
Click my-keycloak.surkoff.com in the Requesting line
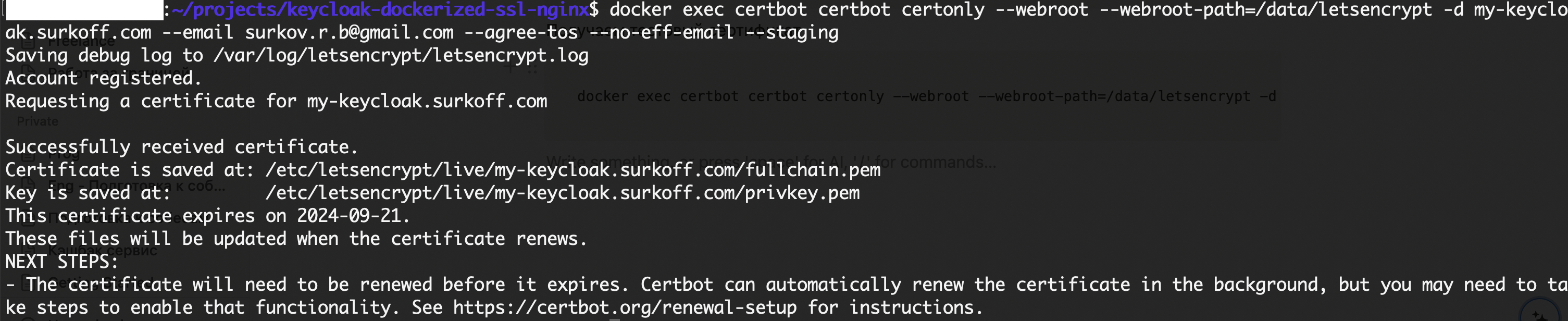[427, 101]
